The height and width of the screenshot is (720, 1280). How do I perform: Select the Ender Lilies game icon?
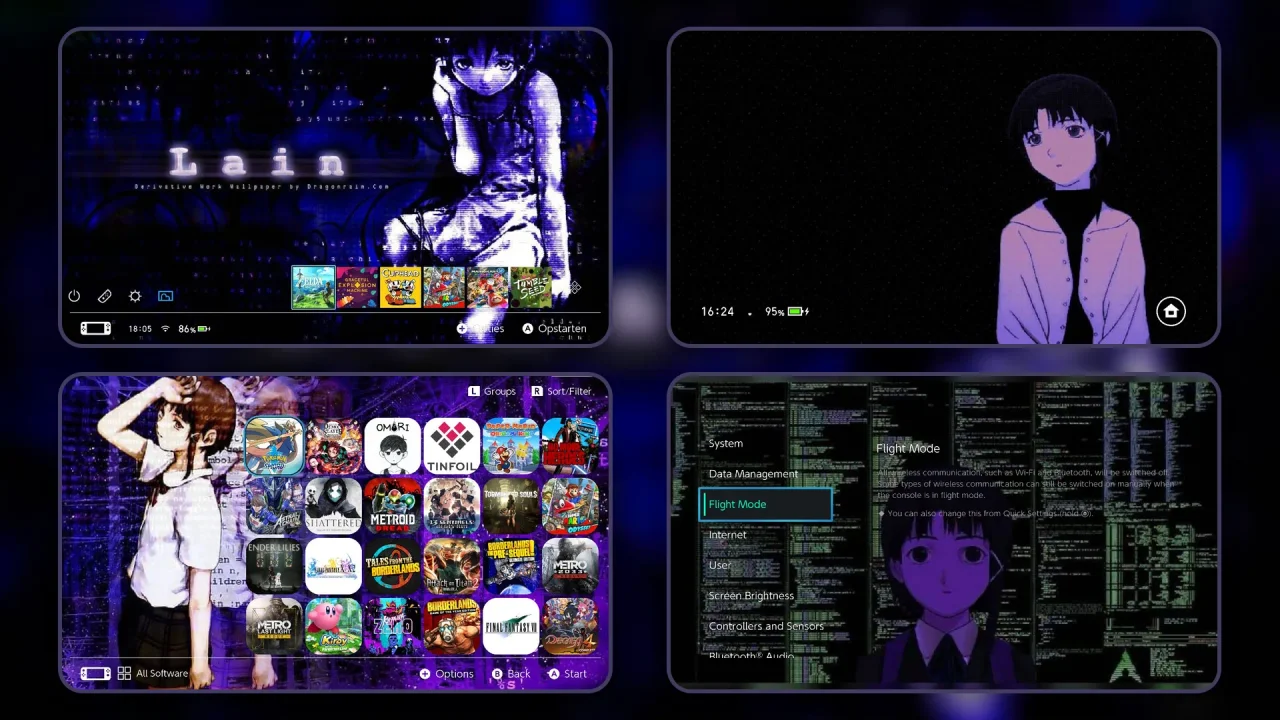coord(274,566)
